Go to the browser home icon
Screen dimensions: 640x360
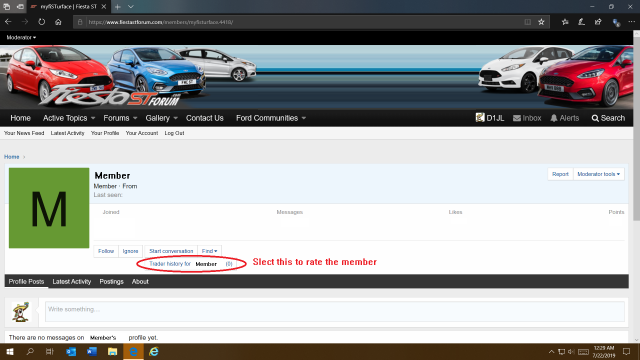coord(58,22)
